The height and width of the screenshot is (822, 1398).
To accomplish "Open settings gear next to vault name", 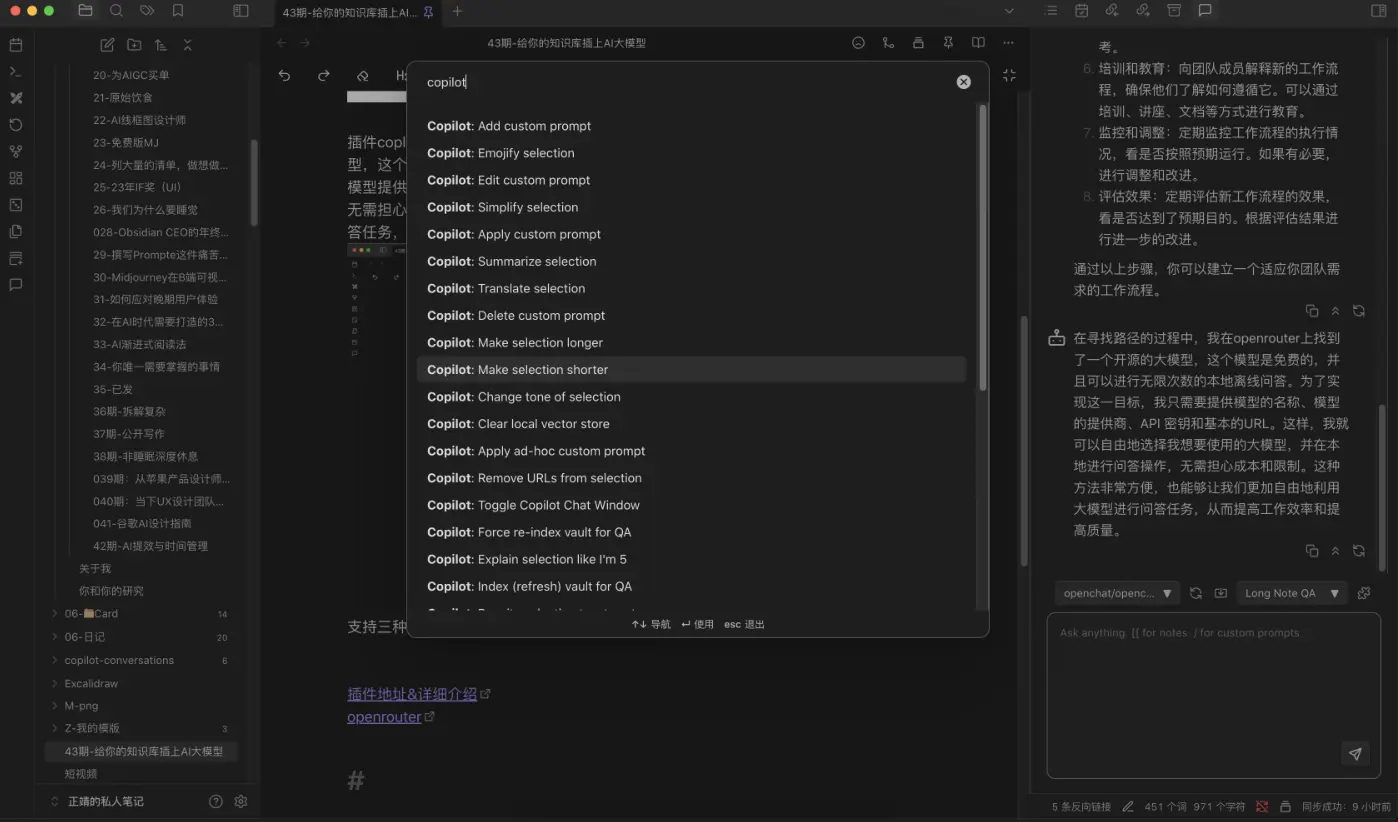I will tap(241, 801).
